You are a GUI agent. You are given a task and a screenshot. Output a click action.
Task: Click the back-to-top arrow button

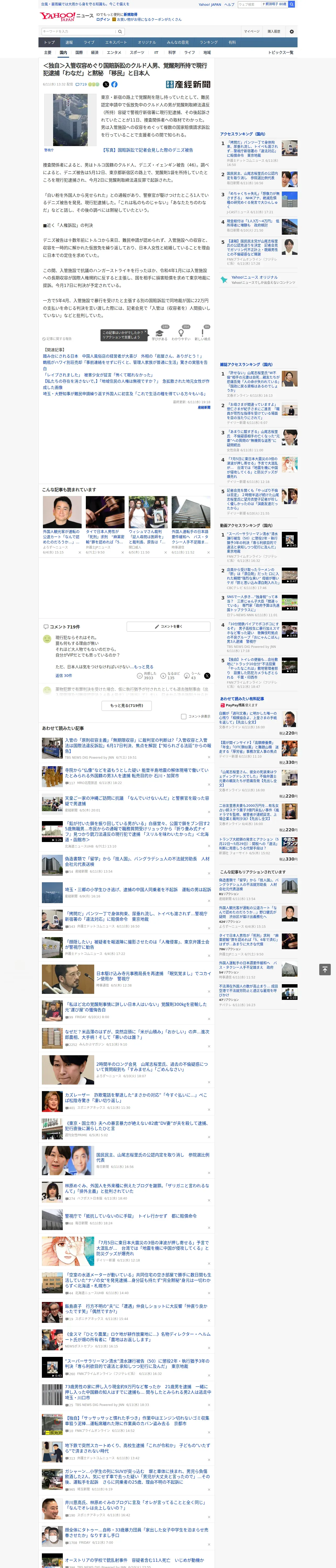coord(325,969)
